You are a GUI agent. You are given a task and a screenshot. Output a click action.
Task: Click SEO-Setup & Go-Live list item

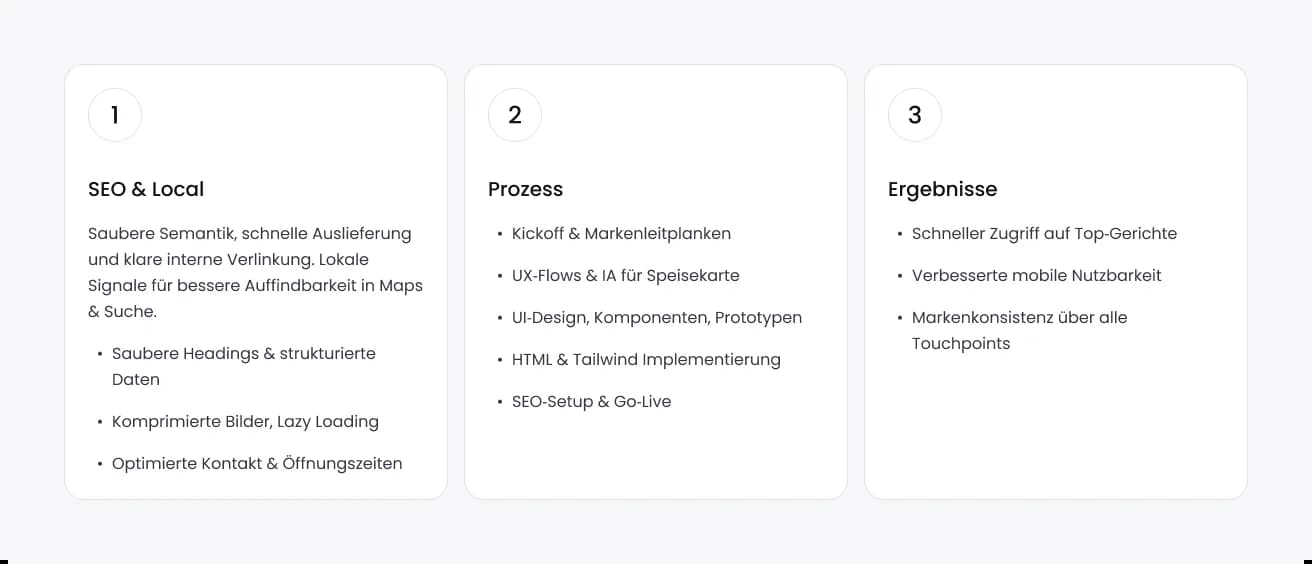coord(591,401)
